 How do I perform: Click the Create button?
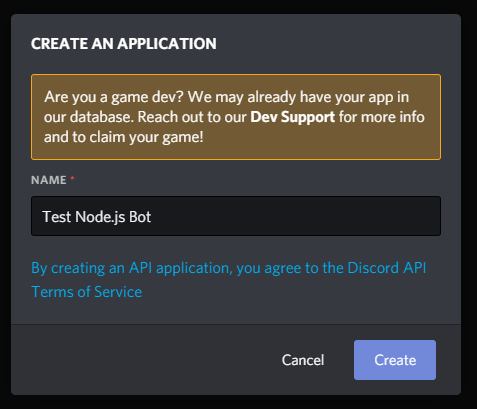395,360
